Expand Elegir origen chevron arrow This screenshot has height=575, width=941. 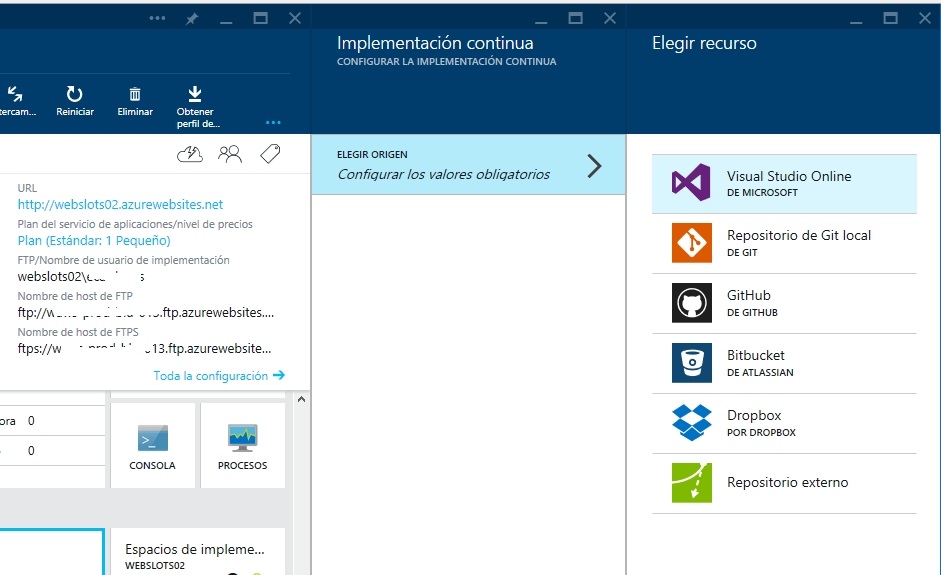click(594, 166)
